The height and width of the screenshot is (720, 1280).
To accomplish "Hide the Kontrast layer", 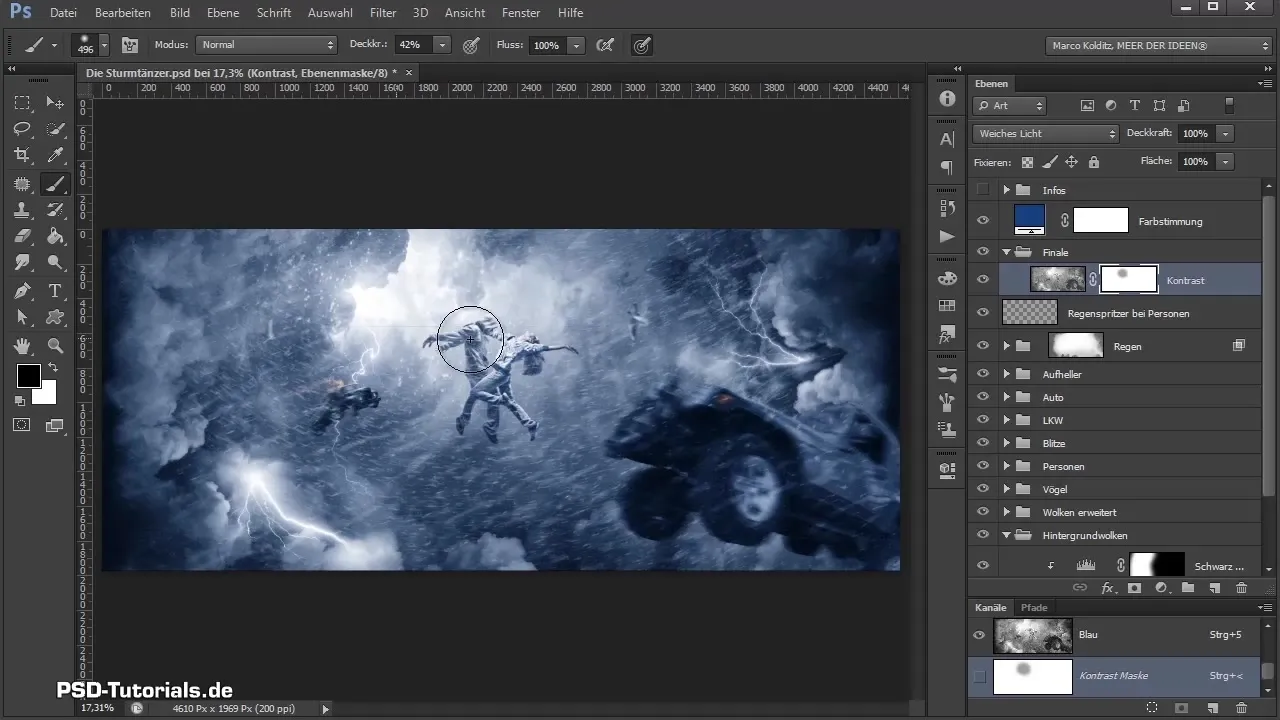I will click(982, 280).
